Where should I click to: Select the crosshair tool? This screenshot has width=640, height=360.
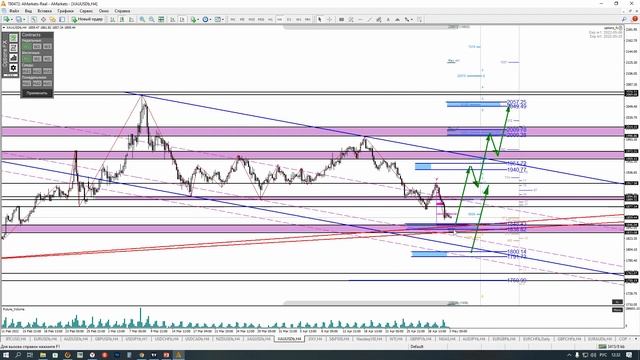[x=329, y=19]
